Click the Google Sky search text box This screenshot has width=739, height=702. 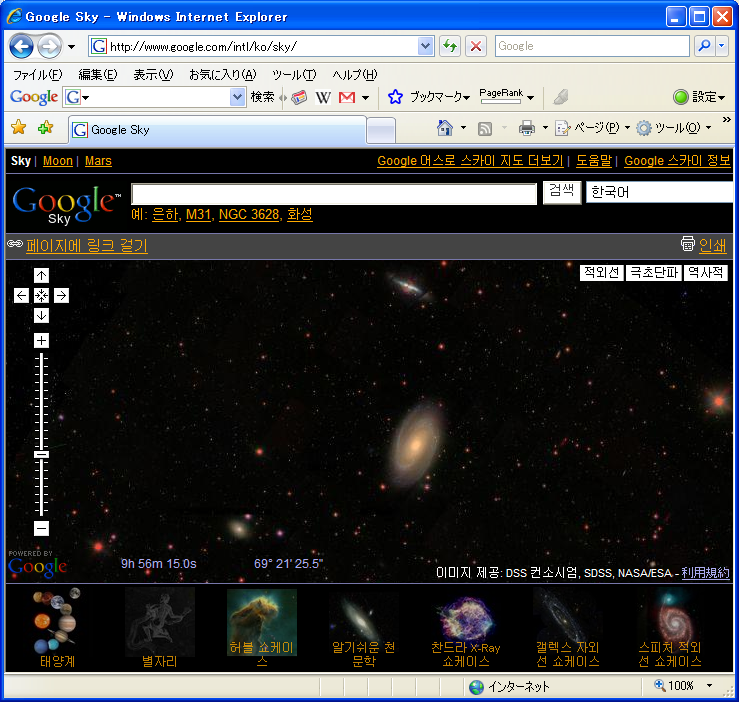point(334,194)
